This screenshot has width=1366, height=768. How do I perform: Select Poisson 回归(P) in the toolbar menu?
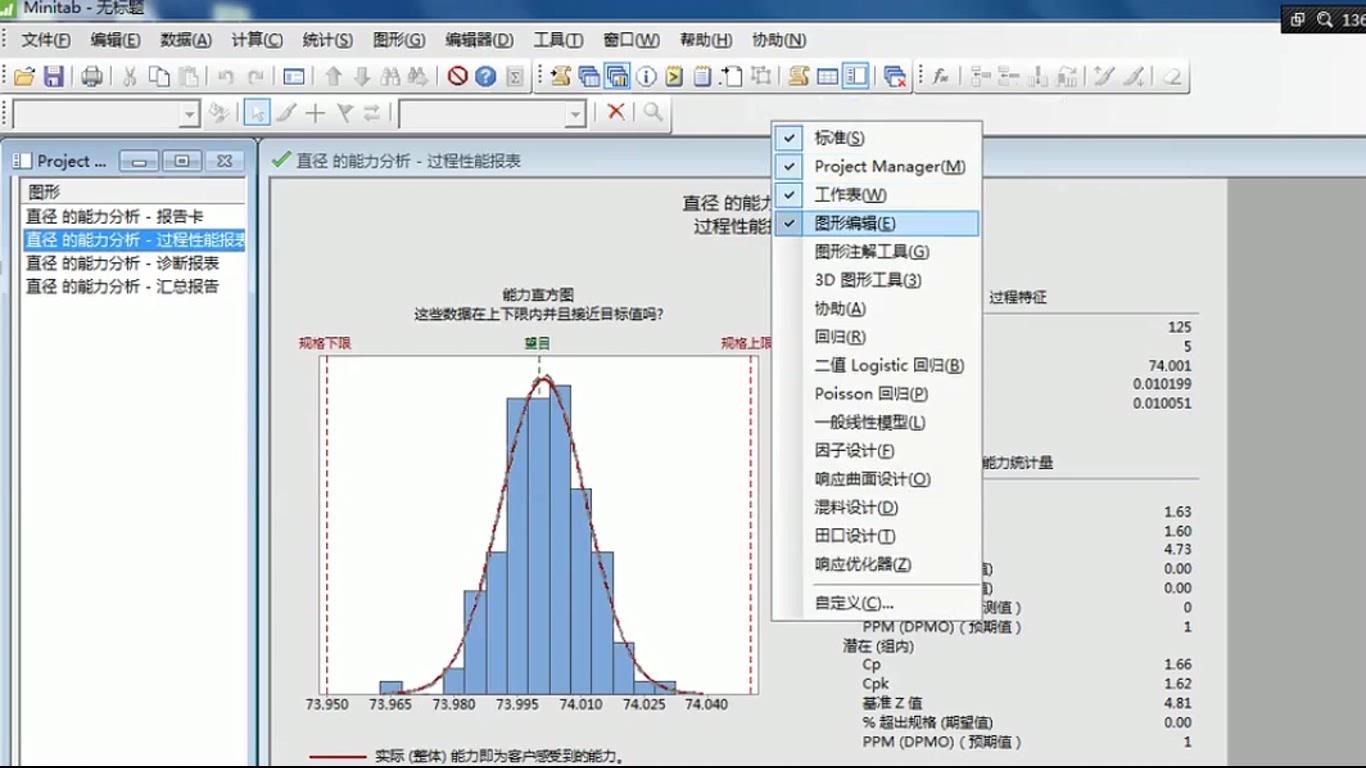875,394
